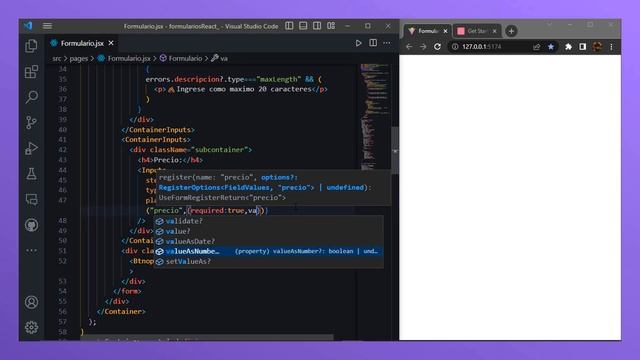Viewport: 640px width, 360px height.
Task: Open the Extensions view in activity bar
Action: pyautogui.click(x=31, y=72)
